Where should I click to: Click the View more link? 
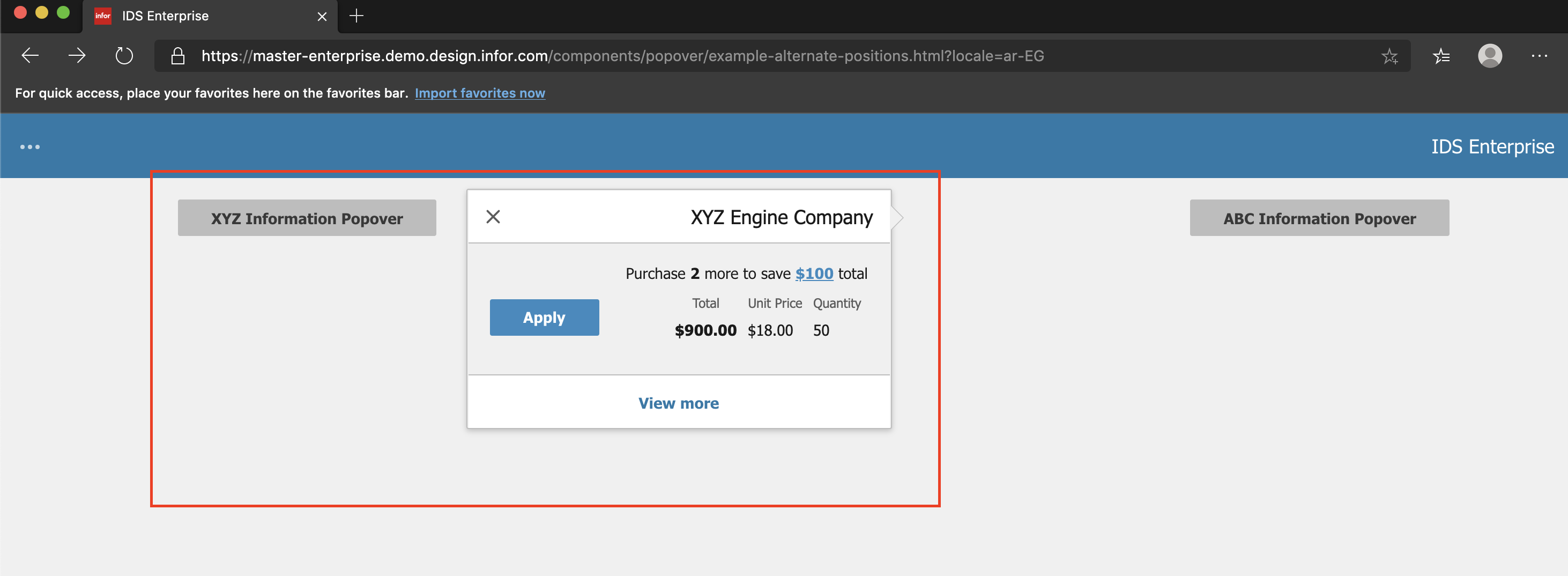679,403
